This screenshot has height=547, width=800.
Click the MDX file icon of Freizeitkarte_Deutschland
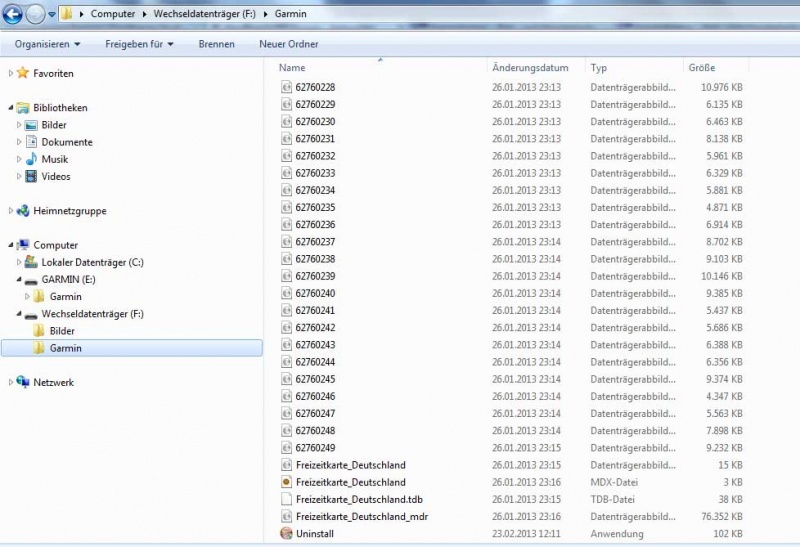click(286, 482)
